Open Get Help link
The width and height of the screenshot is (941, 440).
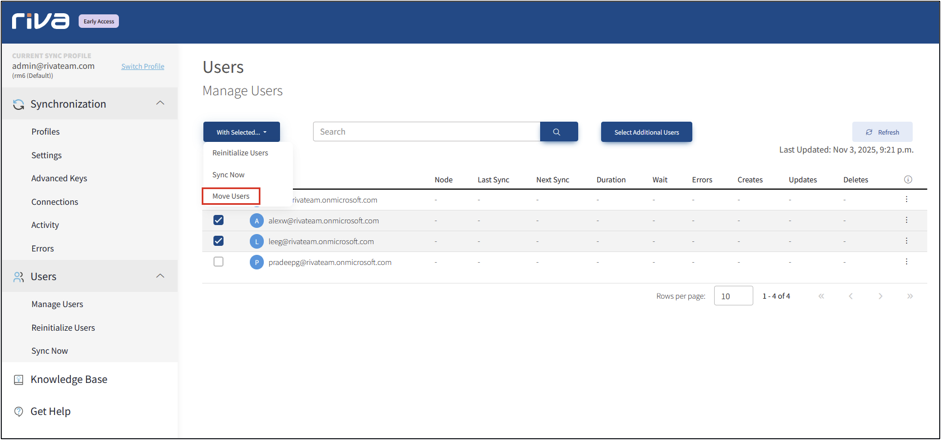(50, 412)
